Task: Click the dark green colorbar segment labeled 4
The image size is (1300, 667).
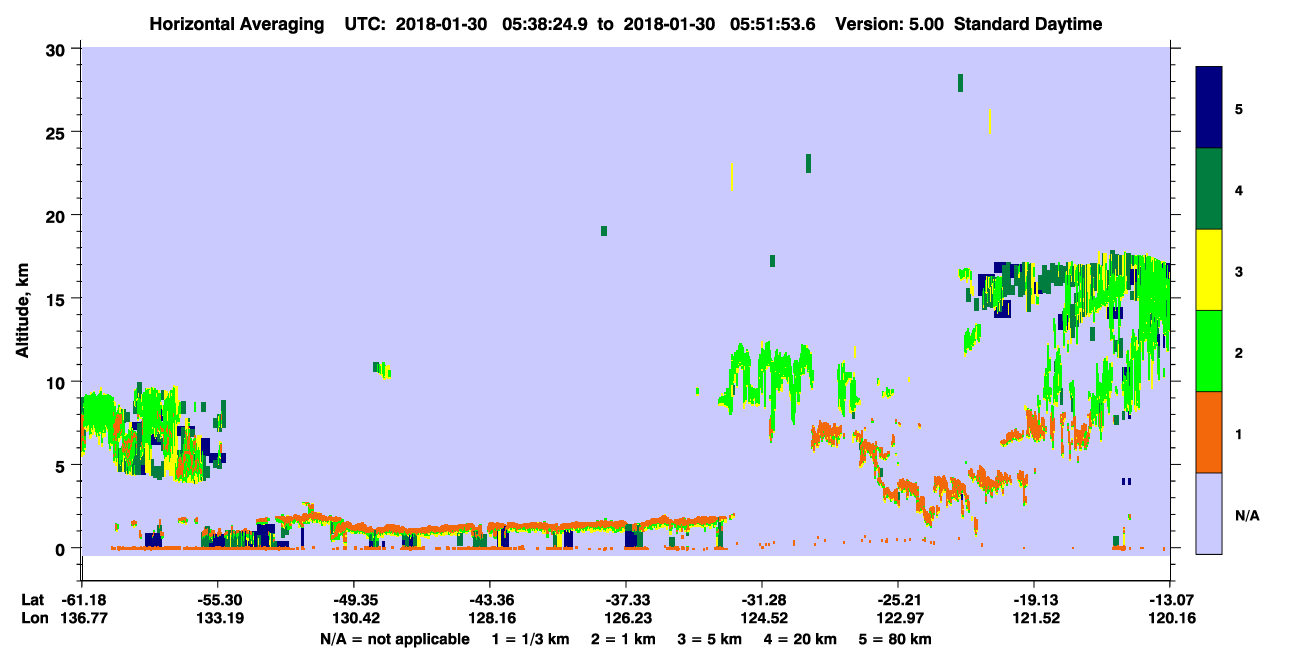Action: click(x=1209, y=189)
